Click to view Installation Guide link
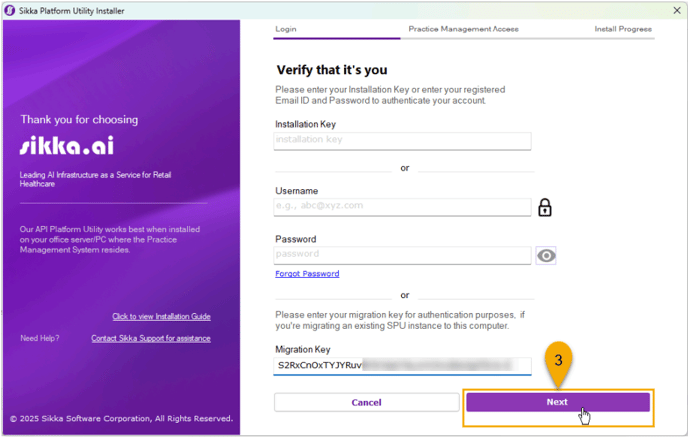 [x=161, y=317]
